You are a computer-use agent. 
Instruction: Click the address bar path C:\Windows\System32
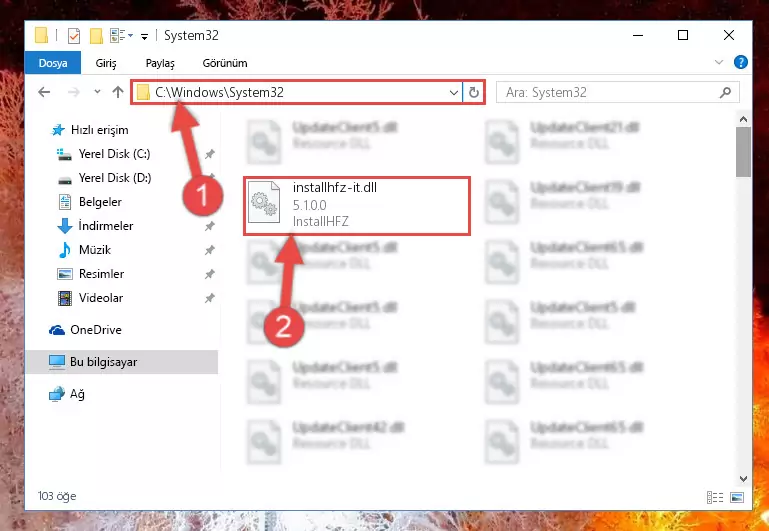click(x=219, y=92)
